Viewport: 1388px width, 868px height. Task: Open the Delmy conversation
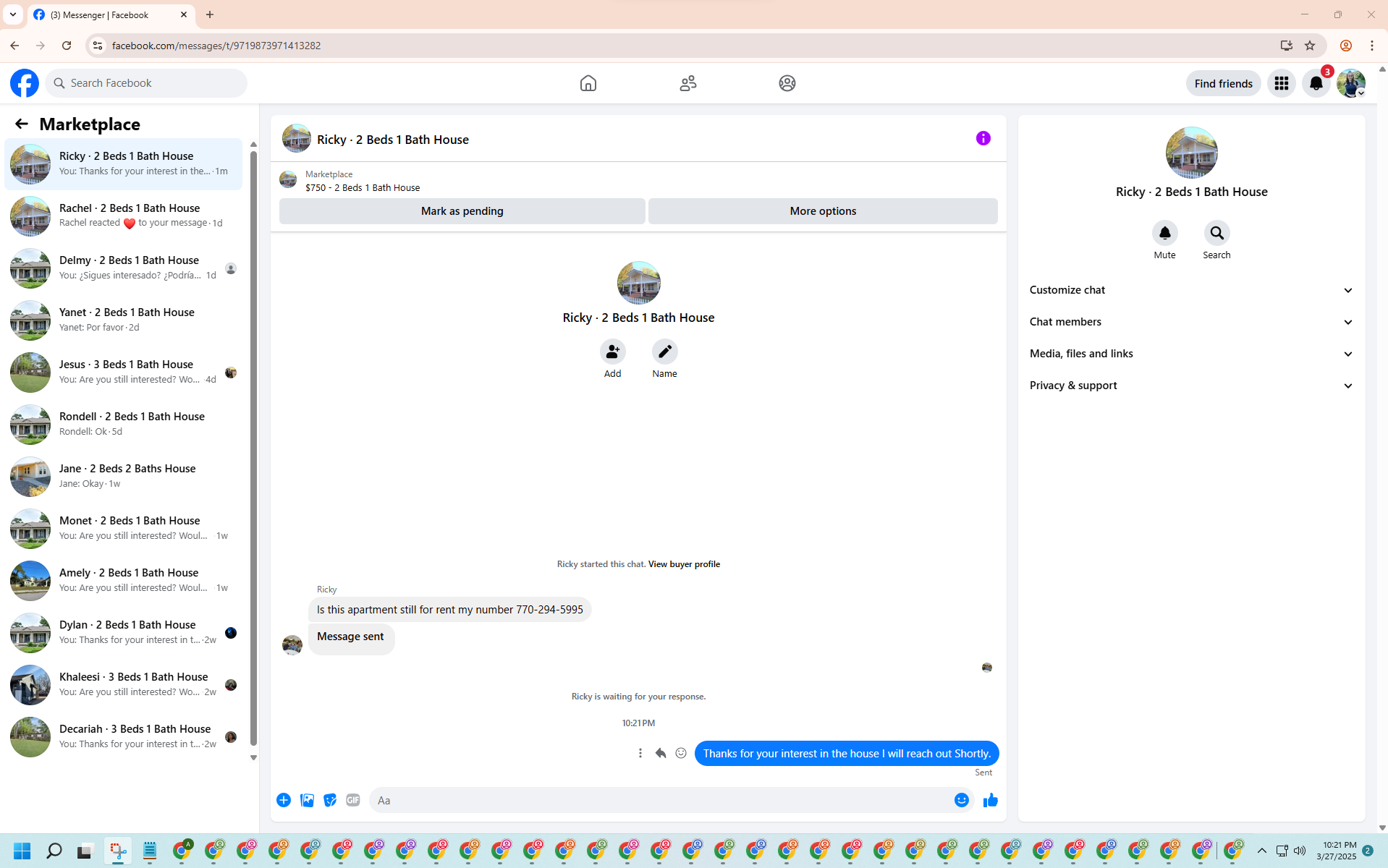pyautogui.click(x=124, y=268)
